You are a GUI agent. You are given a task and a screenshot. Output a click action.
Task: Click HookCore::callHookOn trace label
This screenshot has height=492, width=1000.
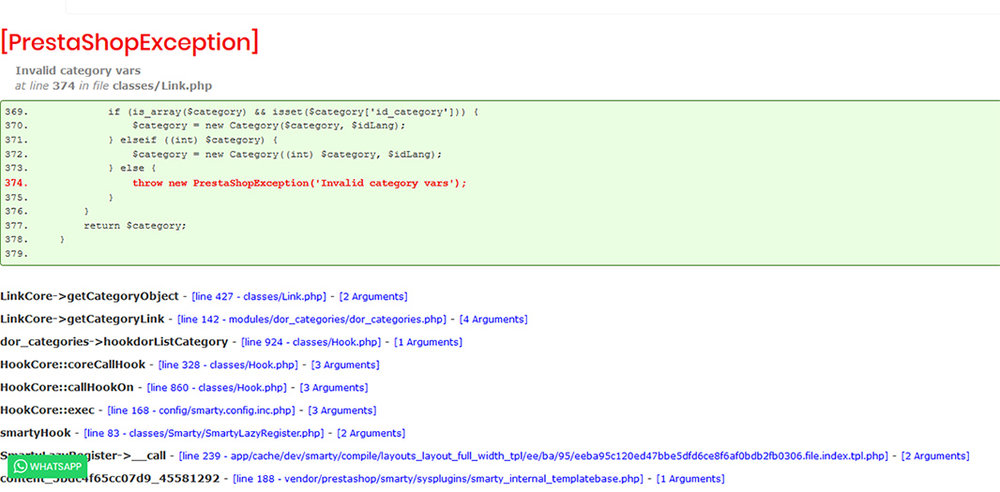tap(67, 387)
